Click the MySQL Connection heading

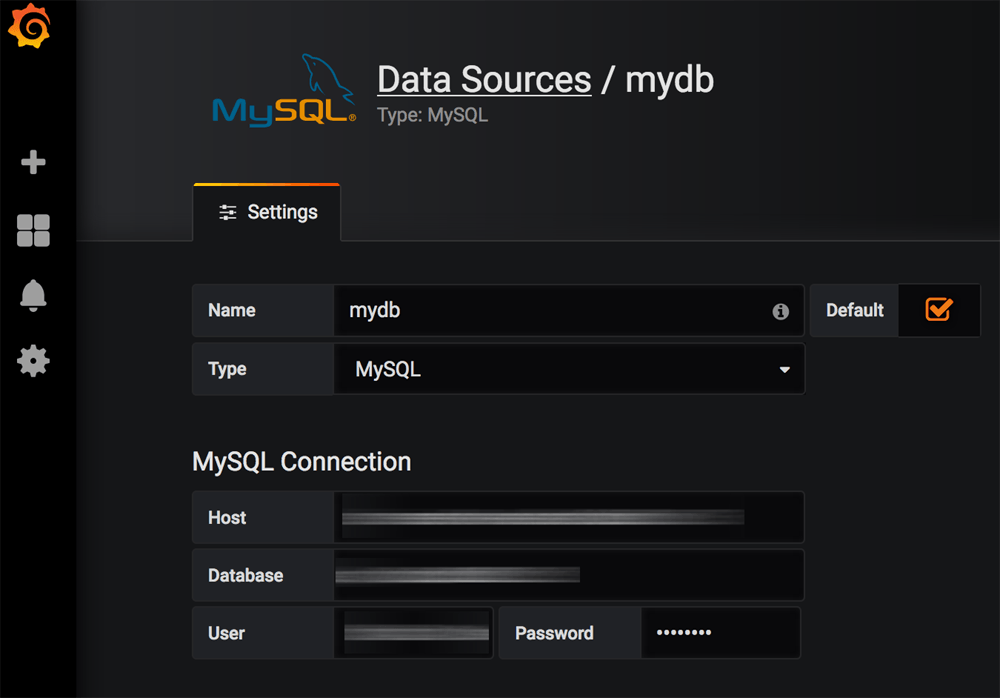pyautogui.click(x=302, y=462)
